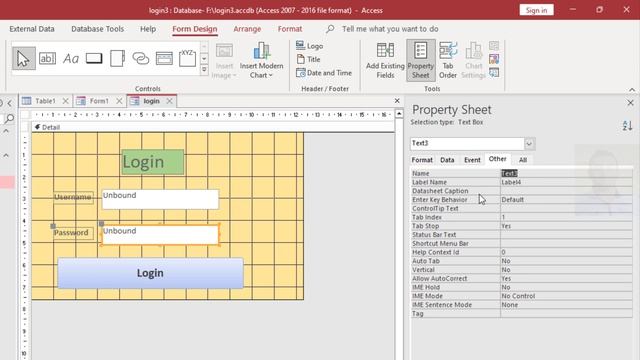Select the green Login heading label
Image resolution: width=640 pixels, height=360 pixels.
153,162
